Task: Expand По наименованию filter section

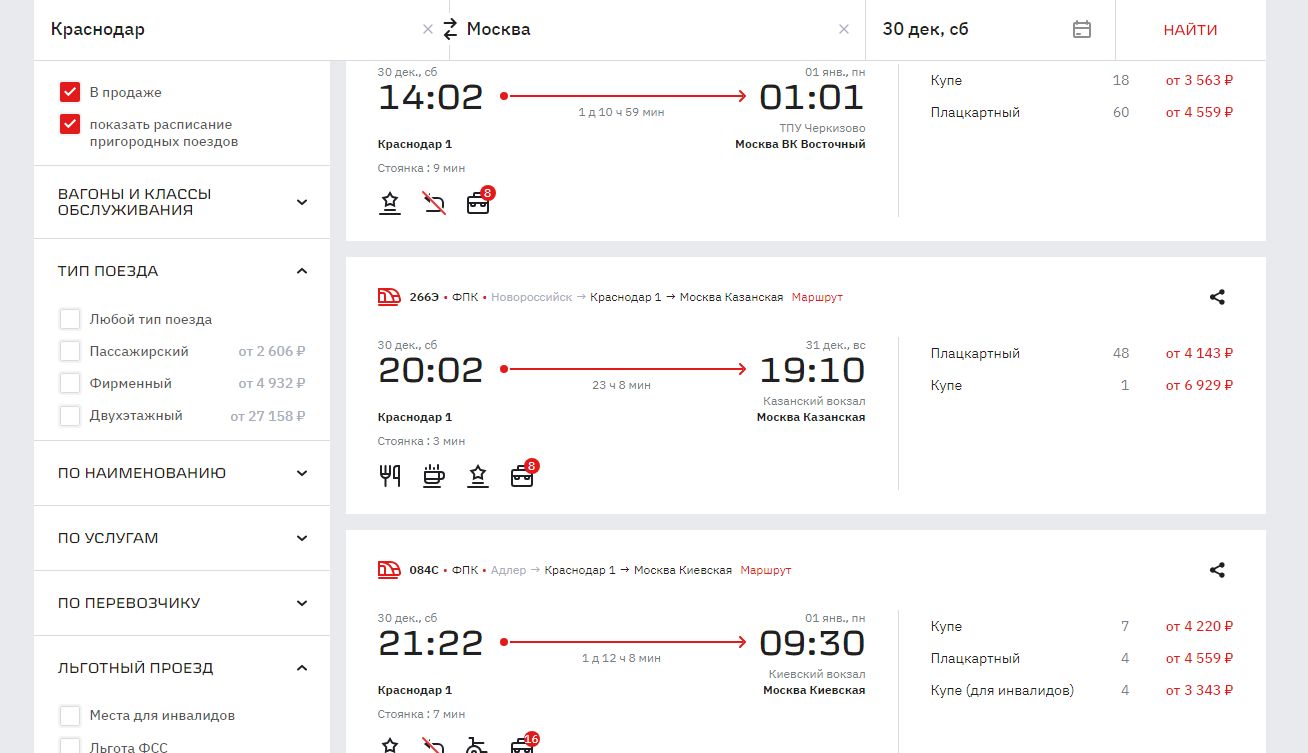Action: 302,473
